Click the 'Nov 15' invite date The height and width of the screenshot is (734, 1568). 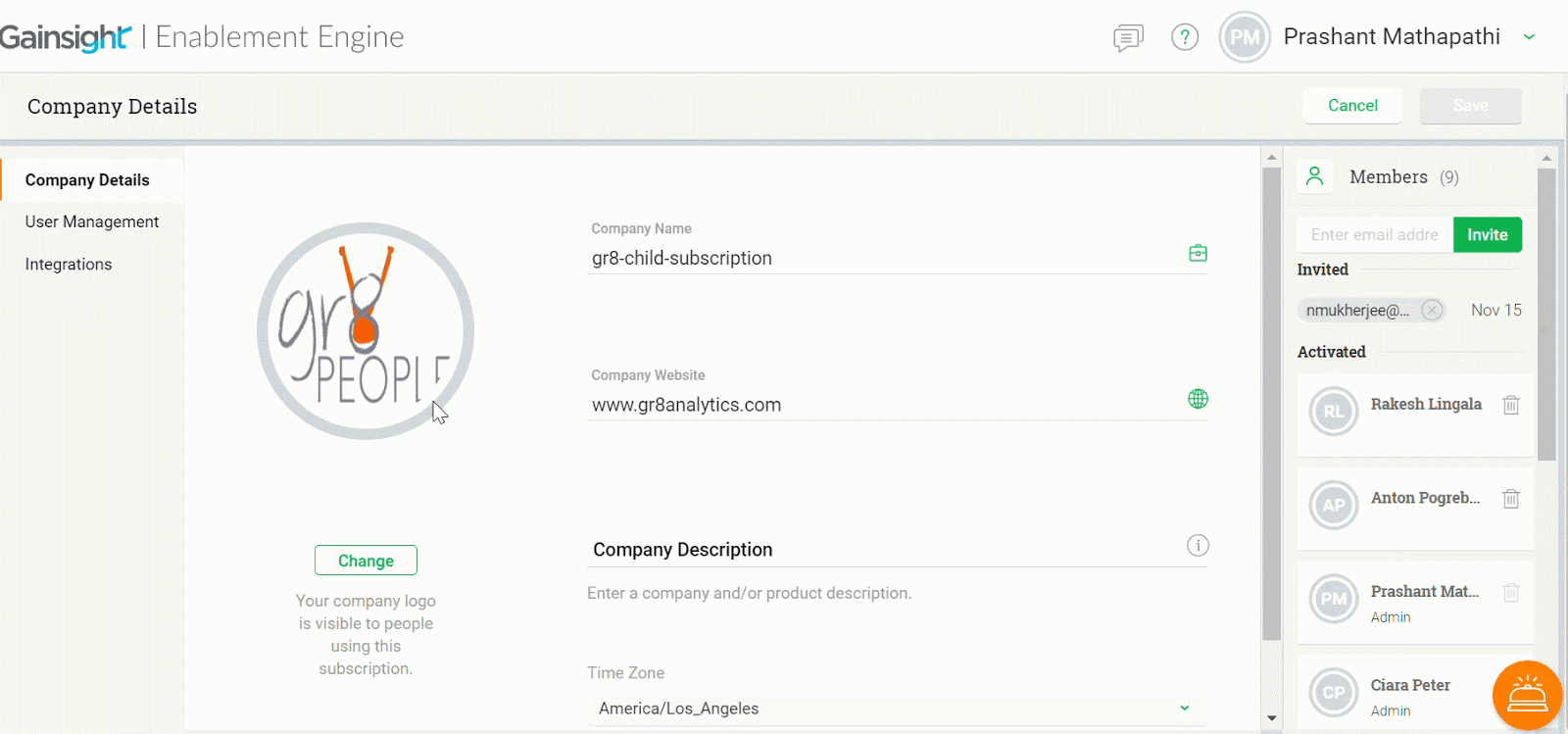click(1495, 310)
